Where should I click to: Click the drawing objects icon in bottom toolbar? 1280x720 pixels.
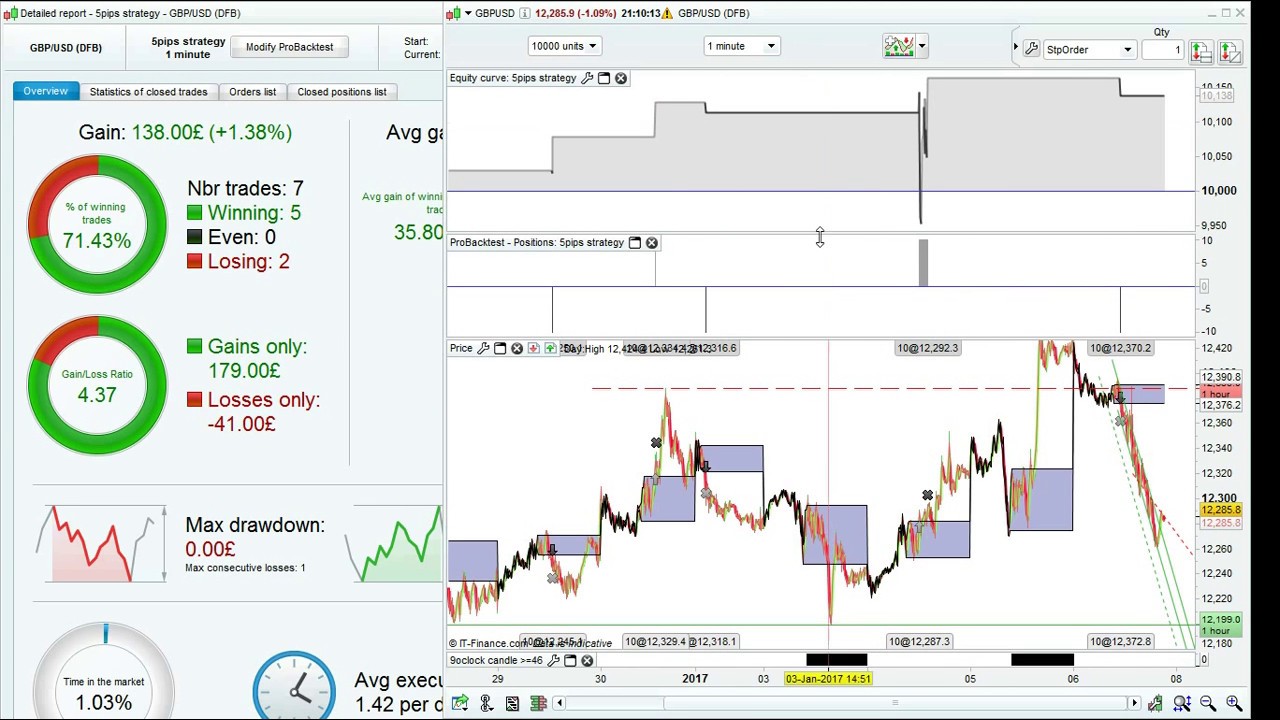coord(486,704)
